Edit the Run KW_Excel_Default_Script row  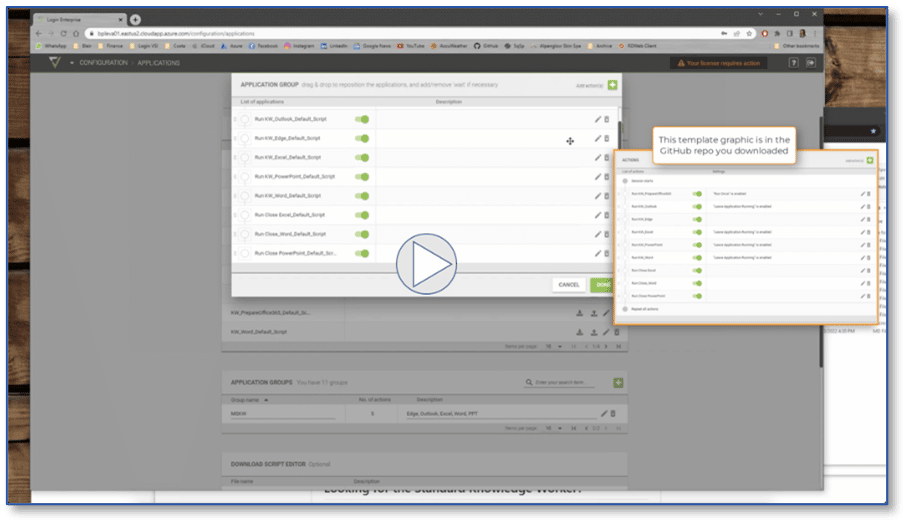pyautogui.click(x=598, y=157)
